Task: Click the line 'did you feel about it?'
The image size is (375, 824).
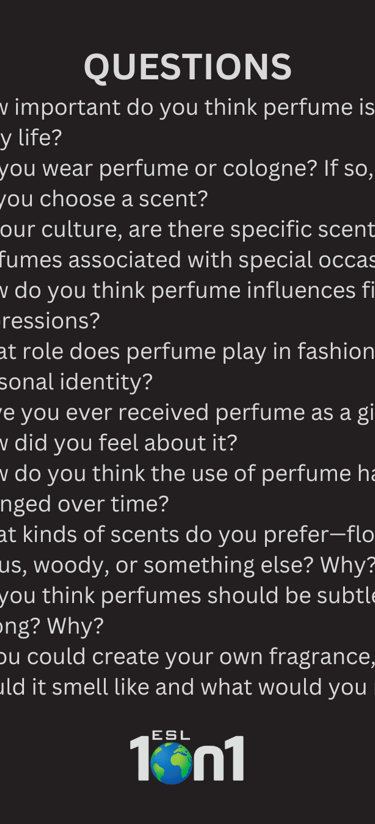Action: pos(119,443)
